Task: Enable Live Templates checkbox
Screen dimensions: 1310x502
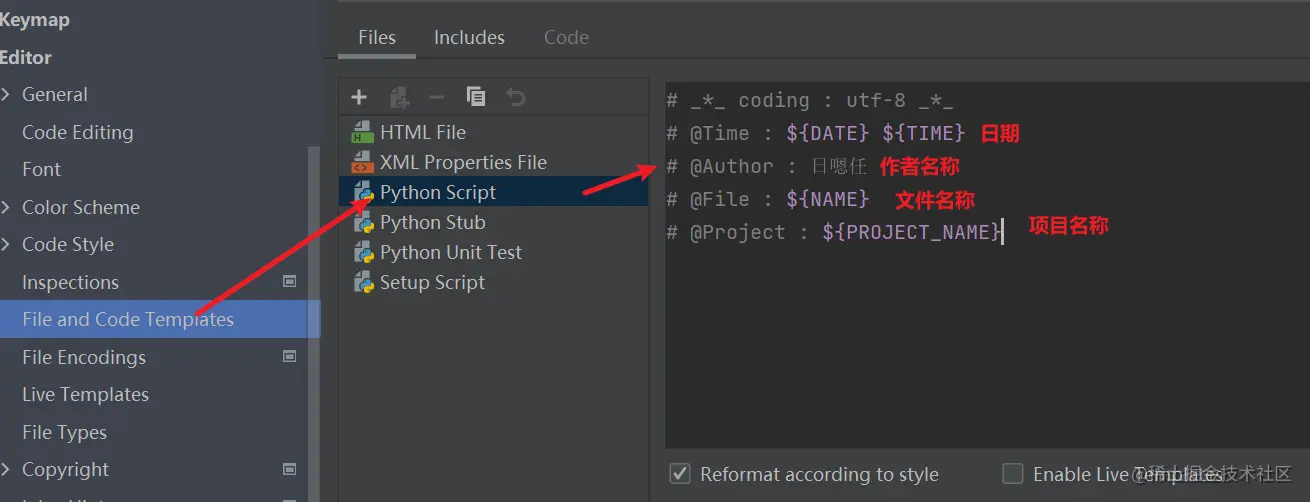Action: (x=1013, y=473)
